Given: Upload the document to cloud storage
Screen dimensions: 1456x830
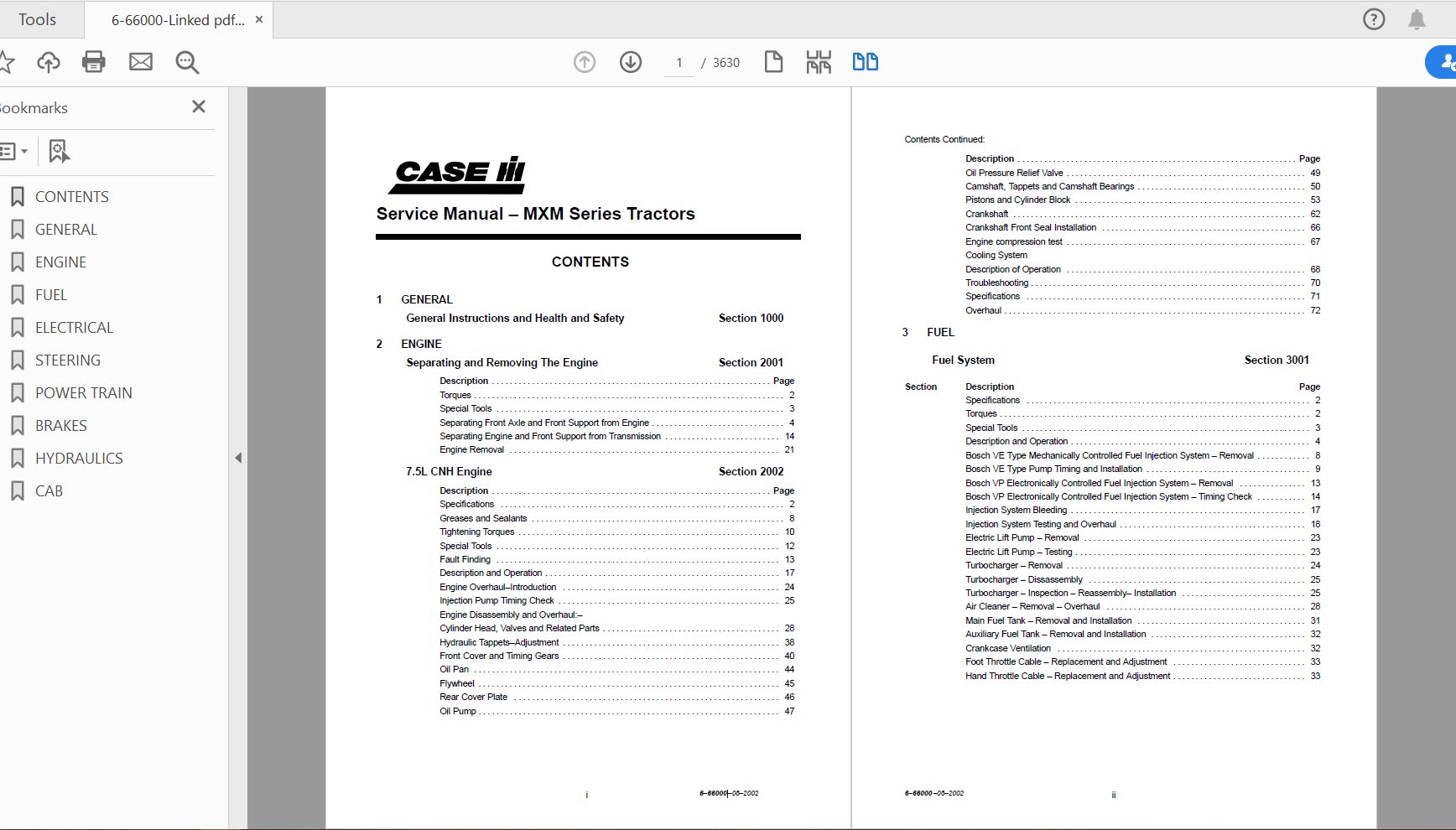Looking at the screenshot, I should [x=48, y=62].
